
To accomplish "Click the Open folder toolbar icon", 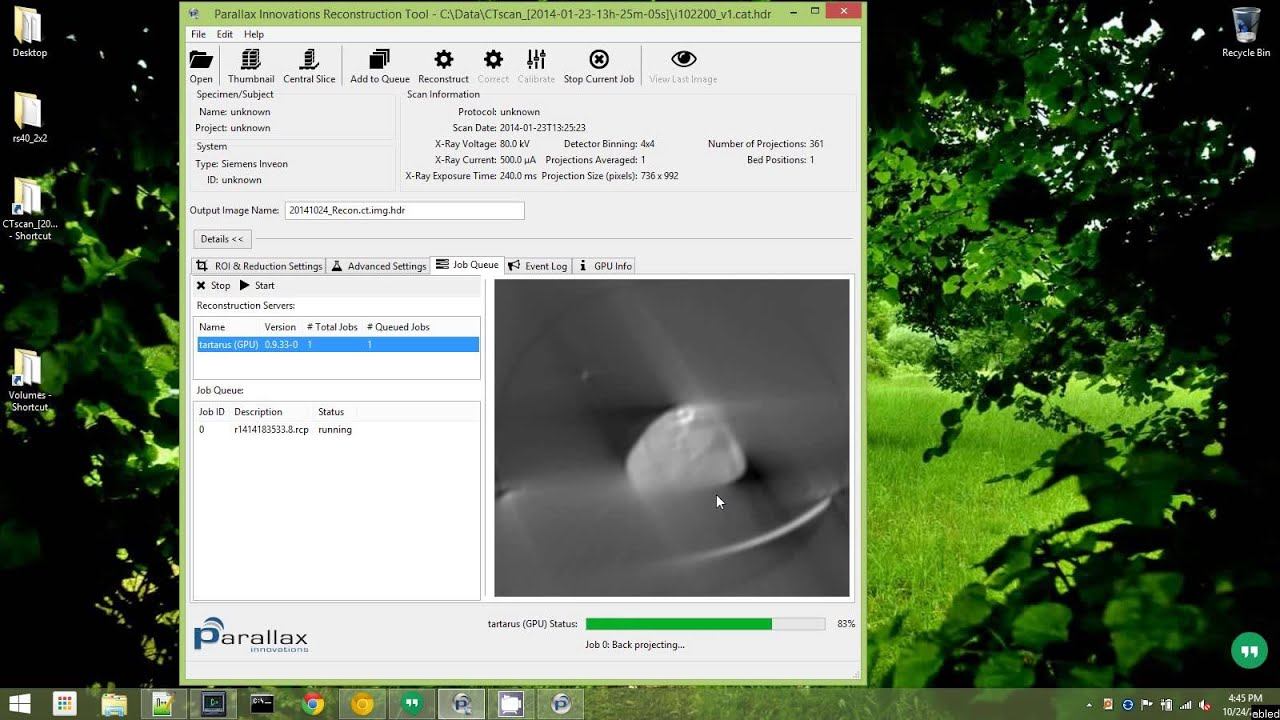I will [x=201, y=66].
